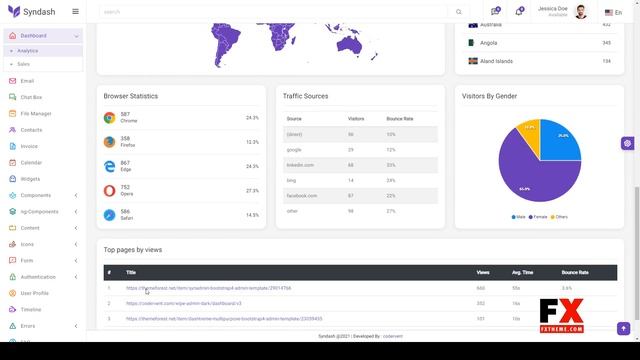The width and height of the screenshot is (640, 360).
Task: Click the Firefox browser icon
Action: click(x=109, y=142)
